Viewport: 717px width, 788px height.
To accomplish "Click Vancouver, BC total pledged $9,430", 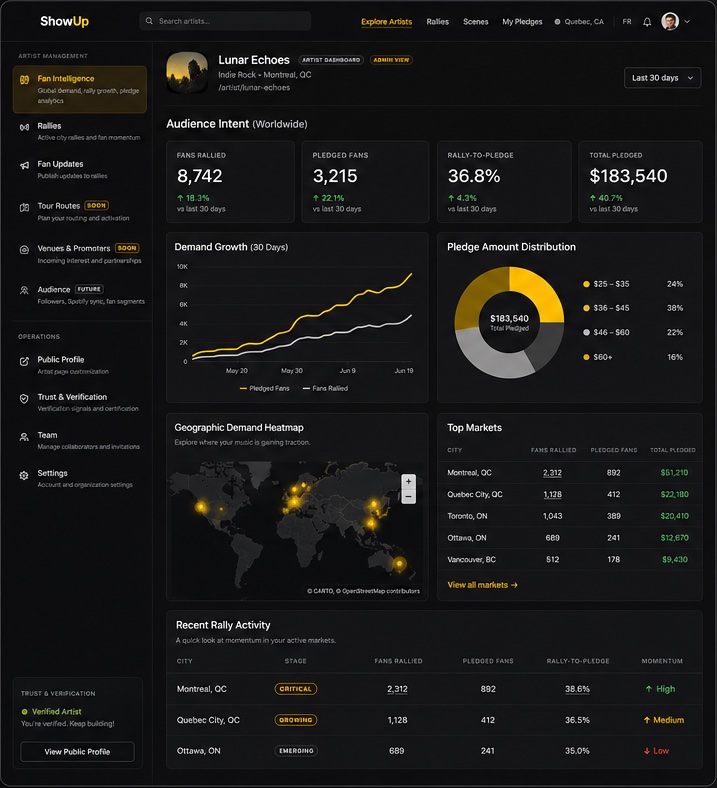I will coord(675,559).
